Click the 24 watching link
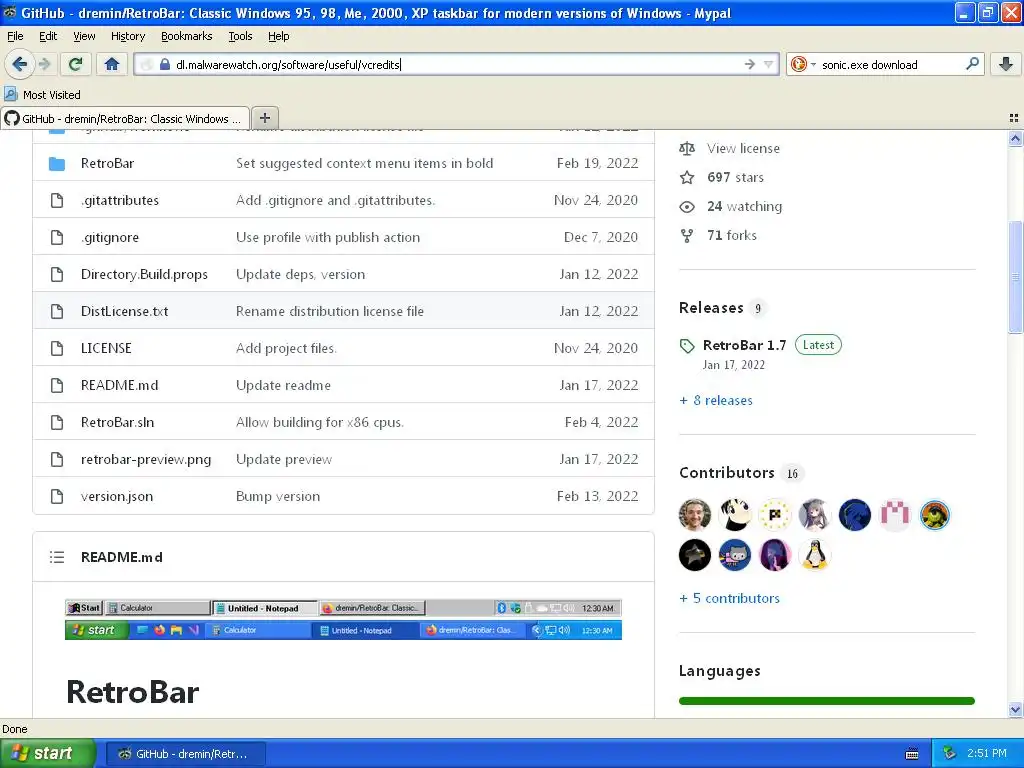1024x768 pixels. point(744,206)
